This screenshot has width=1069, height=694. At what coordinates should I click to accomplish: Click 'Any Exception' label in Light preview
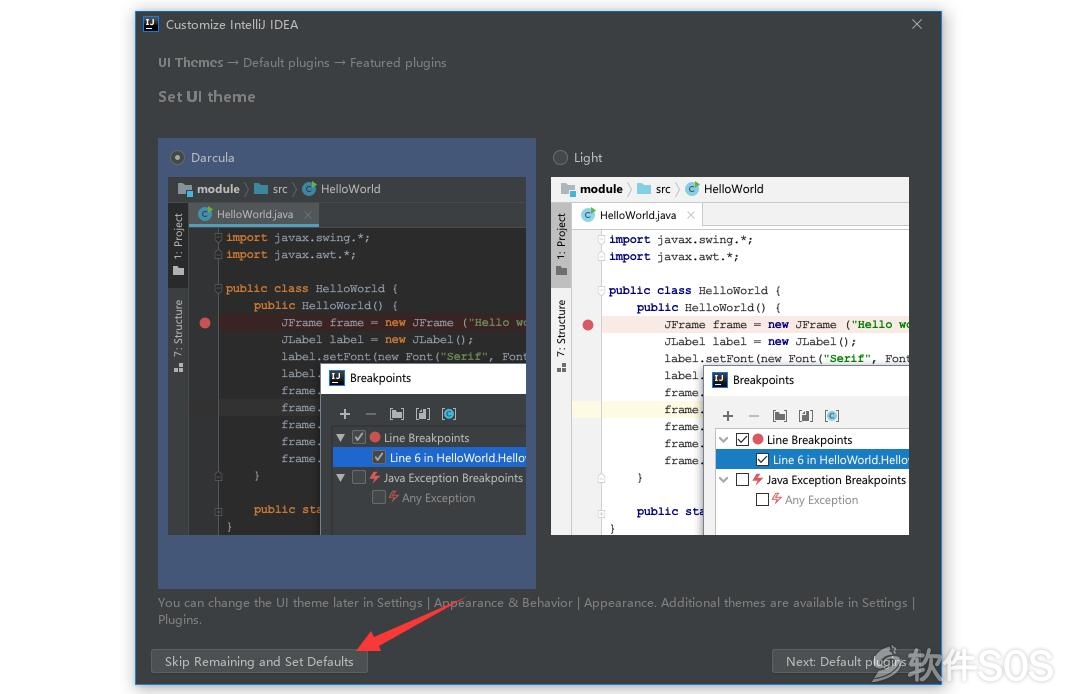[x=822, y=500]
